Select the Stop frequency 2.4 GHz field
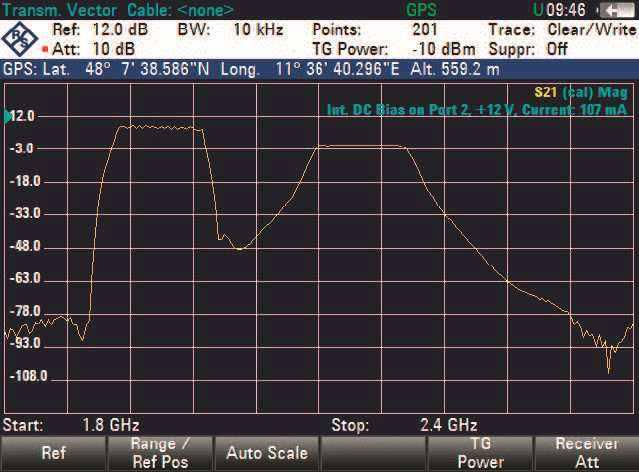 click(x=443, y=424)
